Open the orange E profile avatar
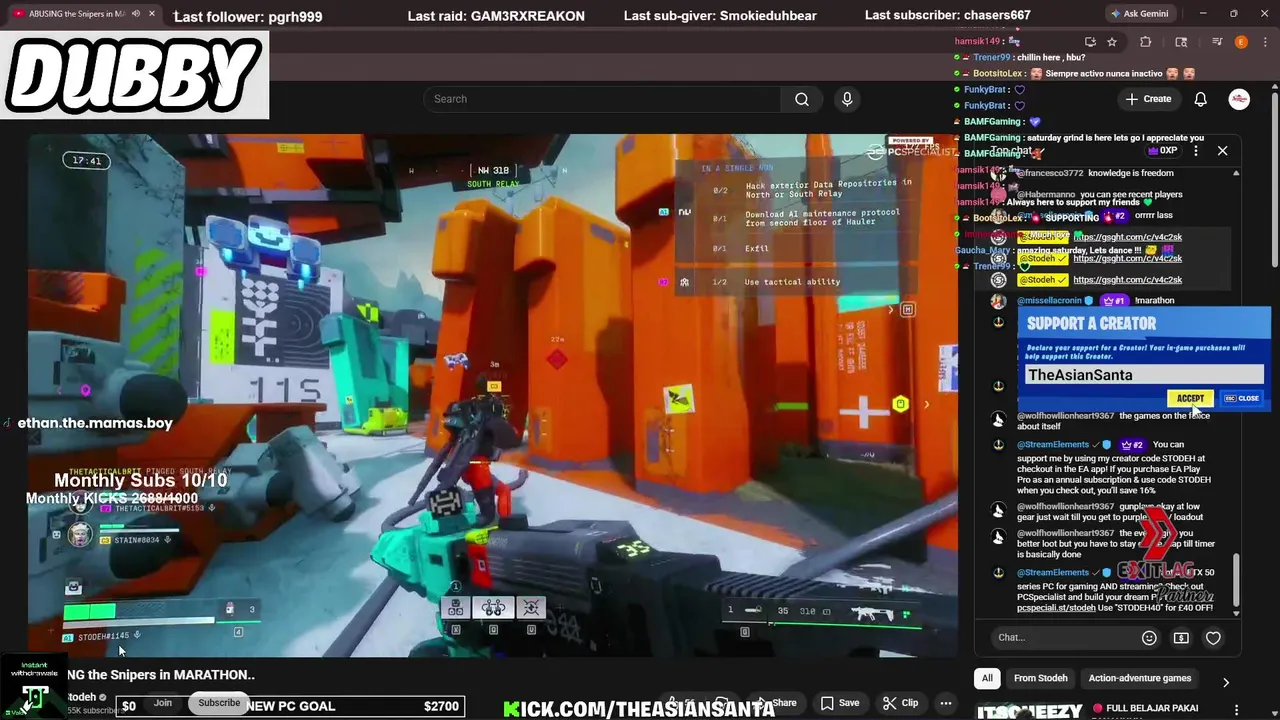 click(1241, 42)
